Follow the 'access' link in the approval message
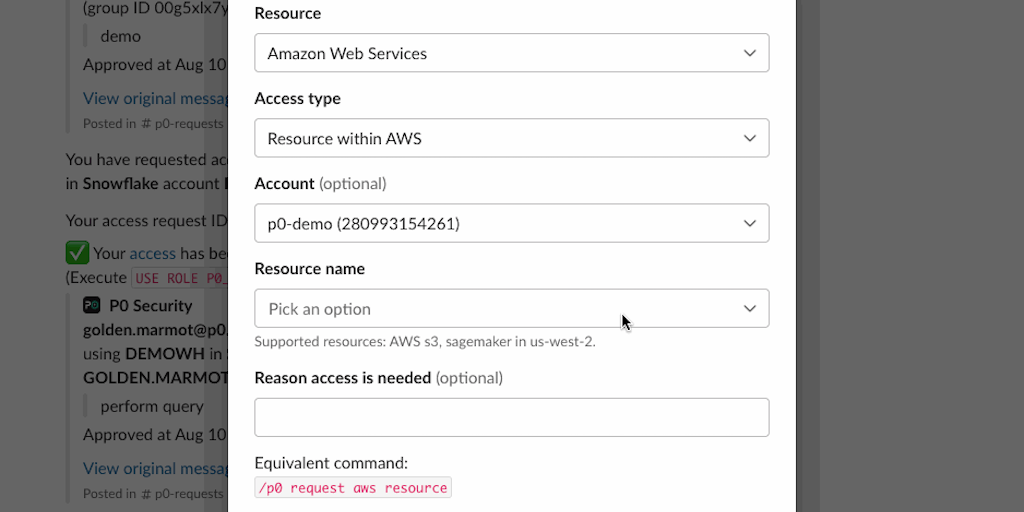 pyautogui.click(x=152, y=253)
